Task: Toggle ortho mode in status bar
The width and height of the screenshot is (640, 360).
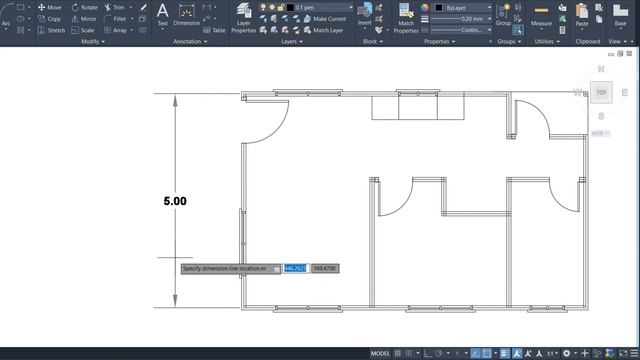Action: tap(427, 353)
